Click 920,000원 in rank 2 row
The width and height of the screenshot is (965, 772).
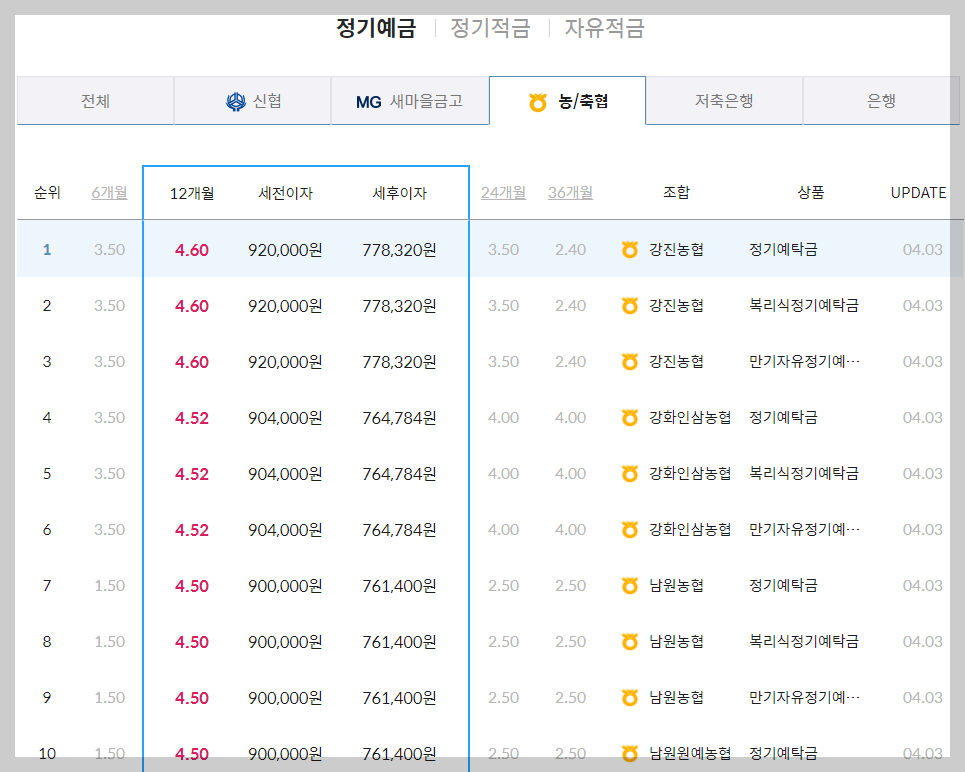coord(286,306)
